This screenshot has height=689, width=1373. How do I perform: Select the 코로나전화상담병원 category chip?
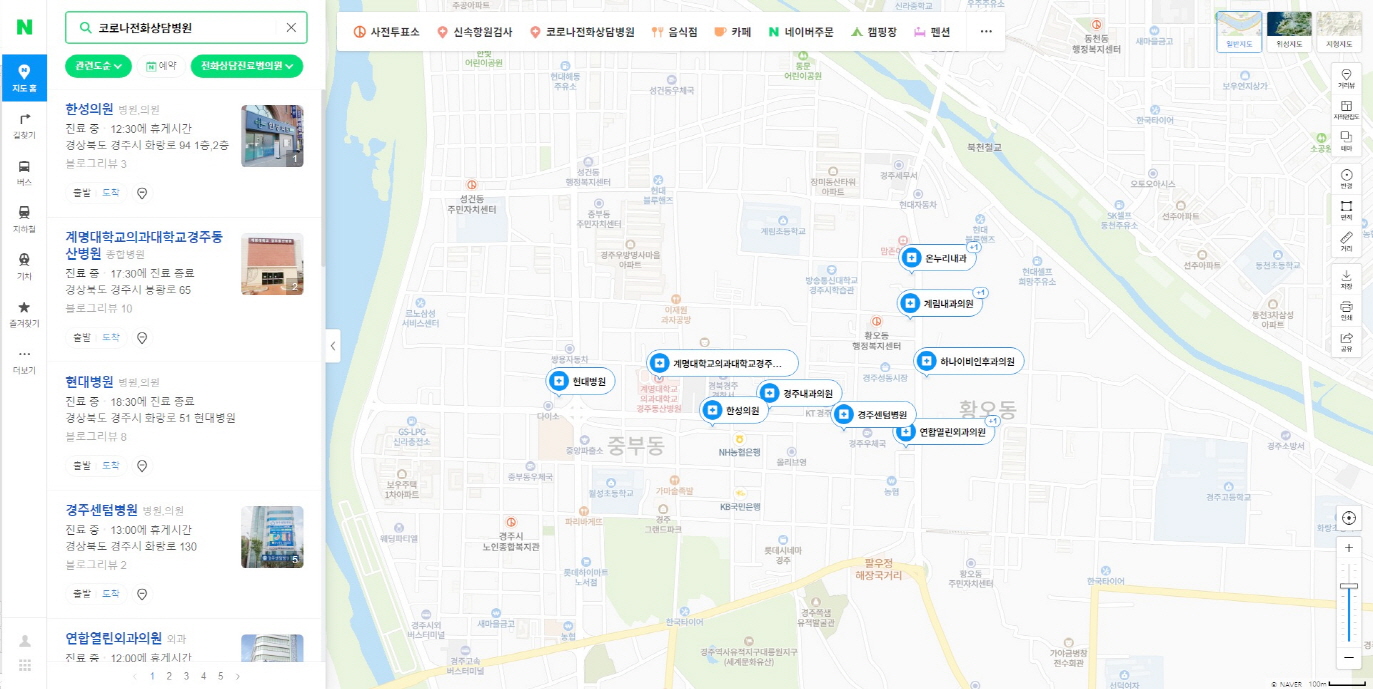pyautogui.click(x=583, y=32)
